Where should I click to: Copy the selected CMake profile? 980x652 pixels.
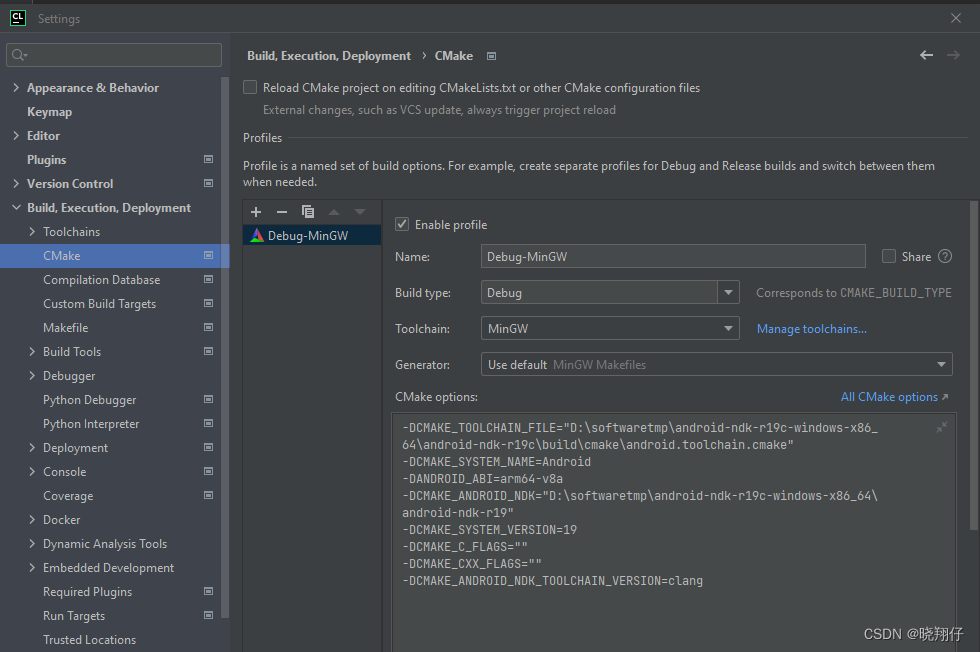[x=308, y=212]
